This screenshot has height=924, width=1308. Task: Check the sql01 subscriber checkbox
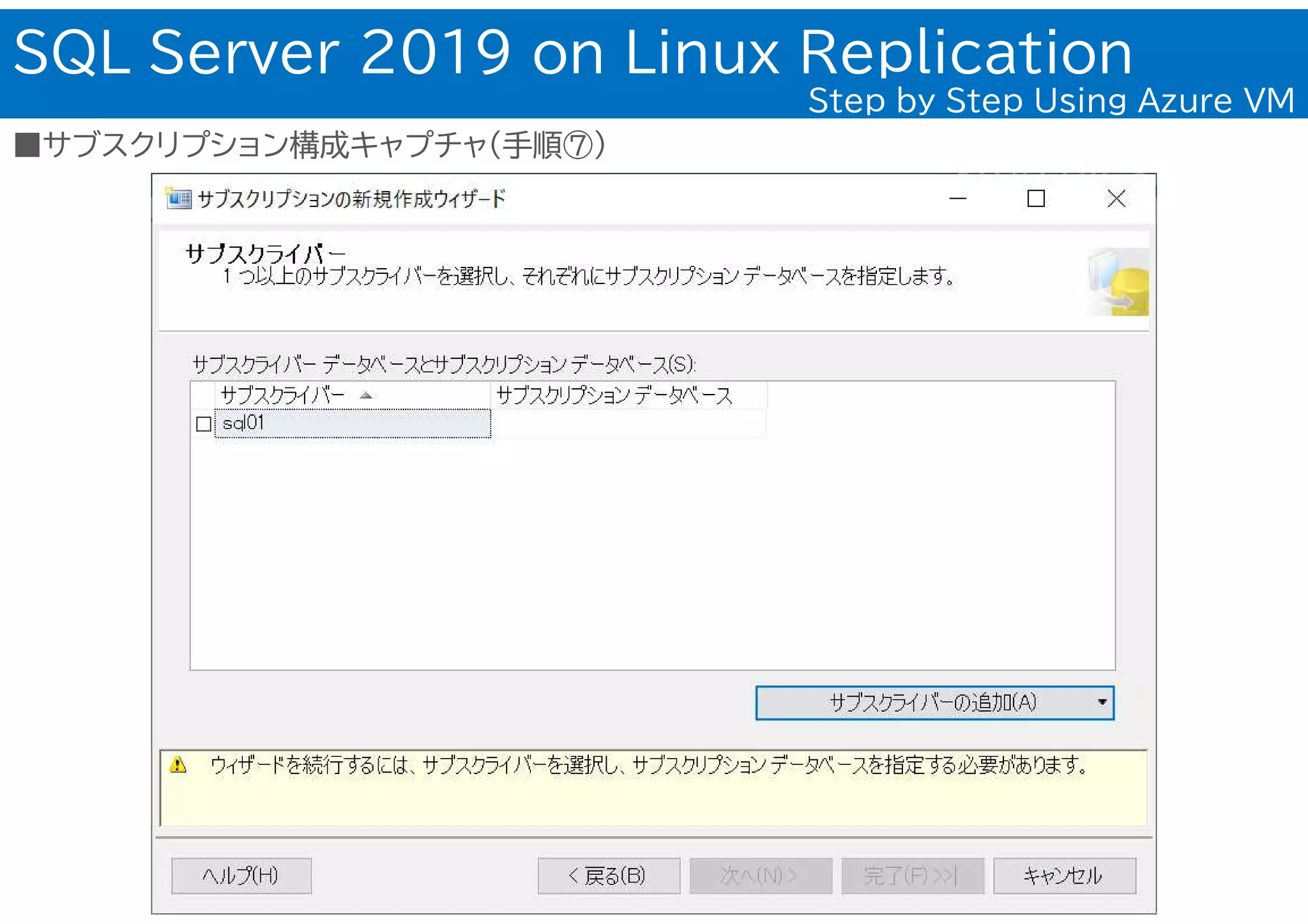coord(204,424)
